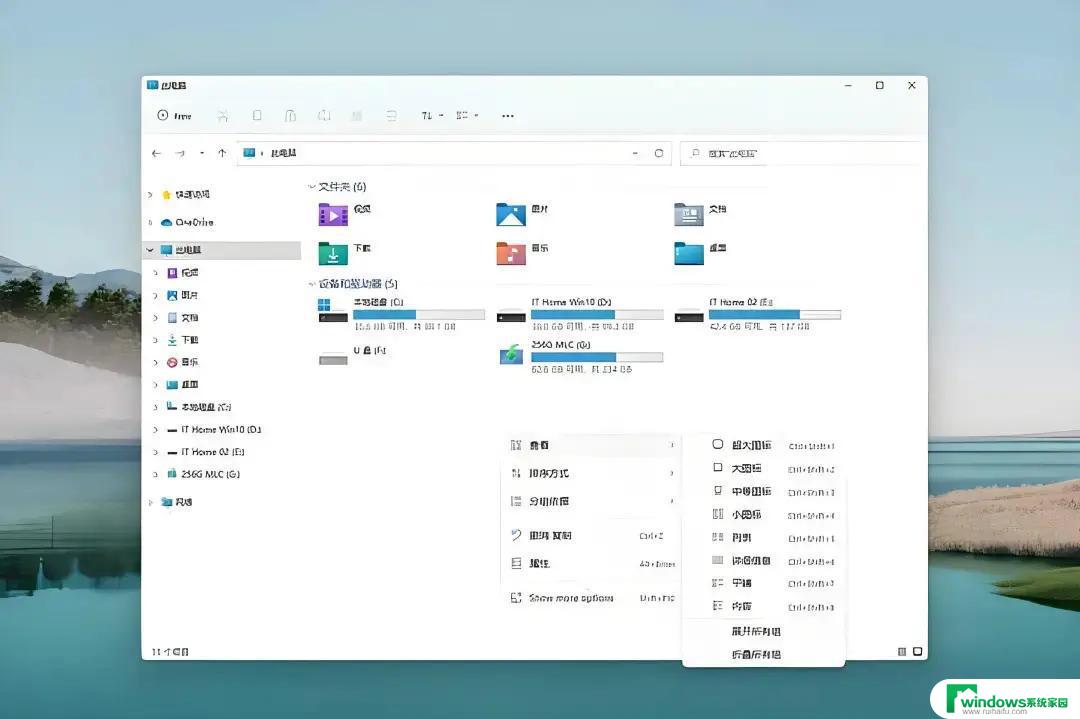The width and height of the screenshot is (1080, 719).
Task: Go up one level with up arrow
Action: (x=222, y=153)
